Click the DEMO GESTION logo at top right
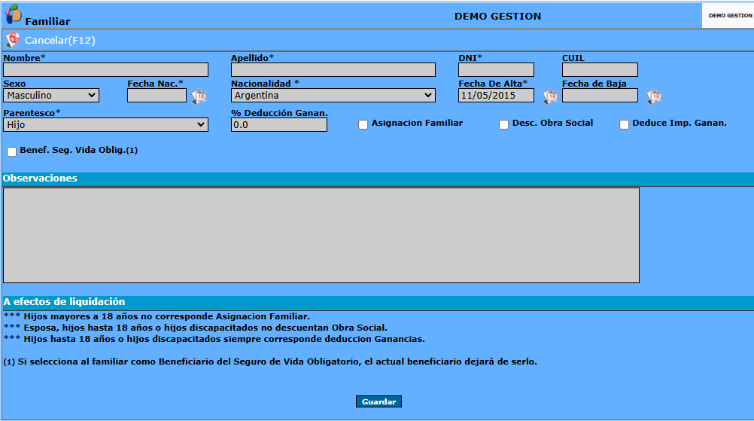The width and height of the screenshot is (754, 421). pyautogui.click(x=729, y=16)
